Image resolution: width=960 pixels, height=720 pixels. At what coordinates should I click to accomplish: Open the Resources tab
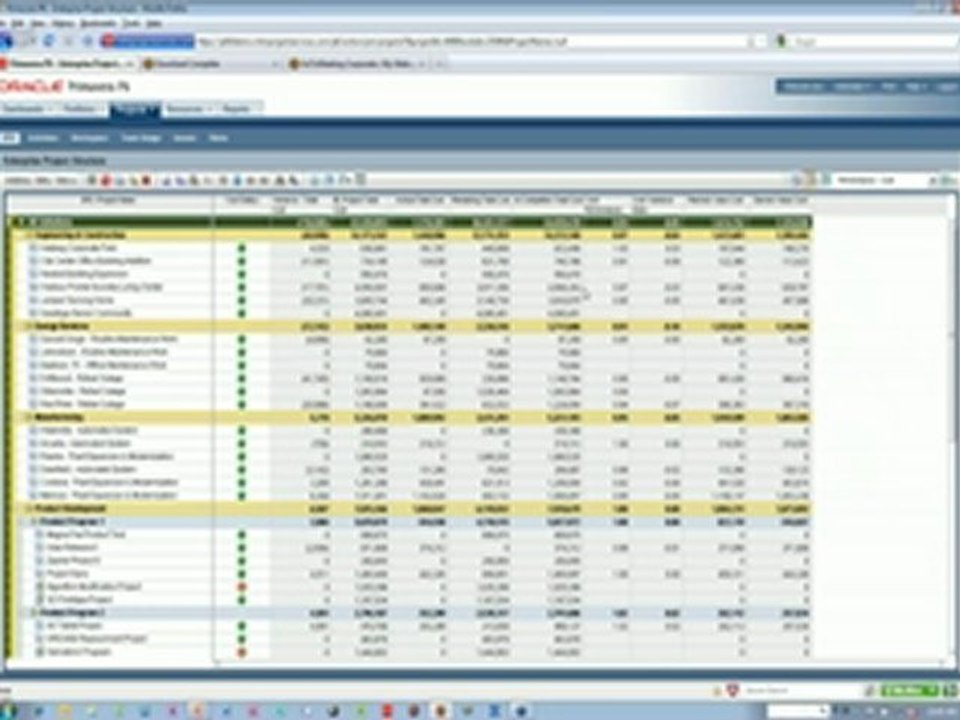coord(189,109)
